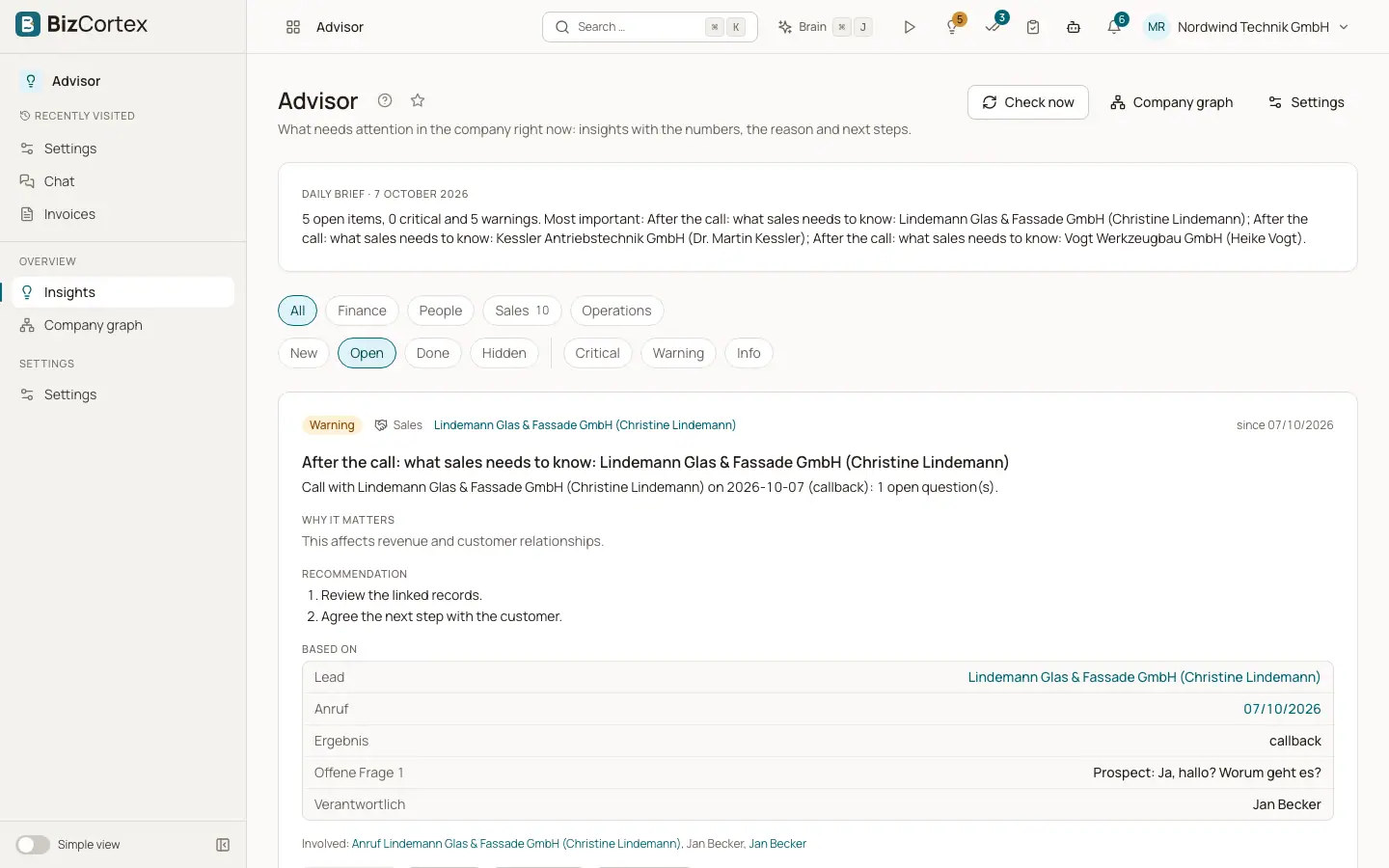Image resolution: width=1389 pixels, height=868 pixels.
Task: Click the Advisor breadcrumb in top bar
Action: coord(340,27)
